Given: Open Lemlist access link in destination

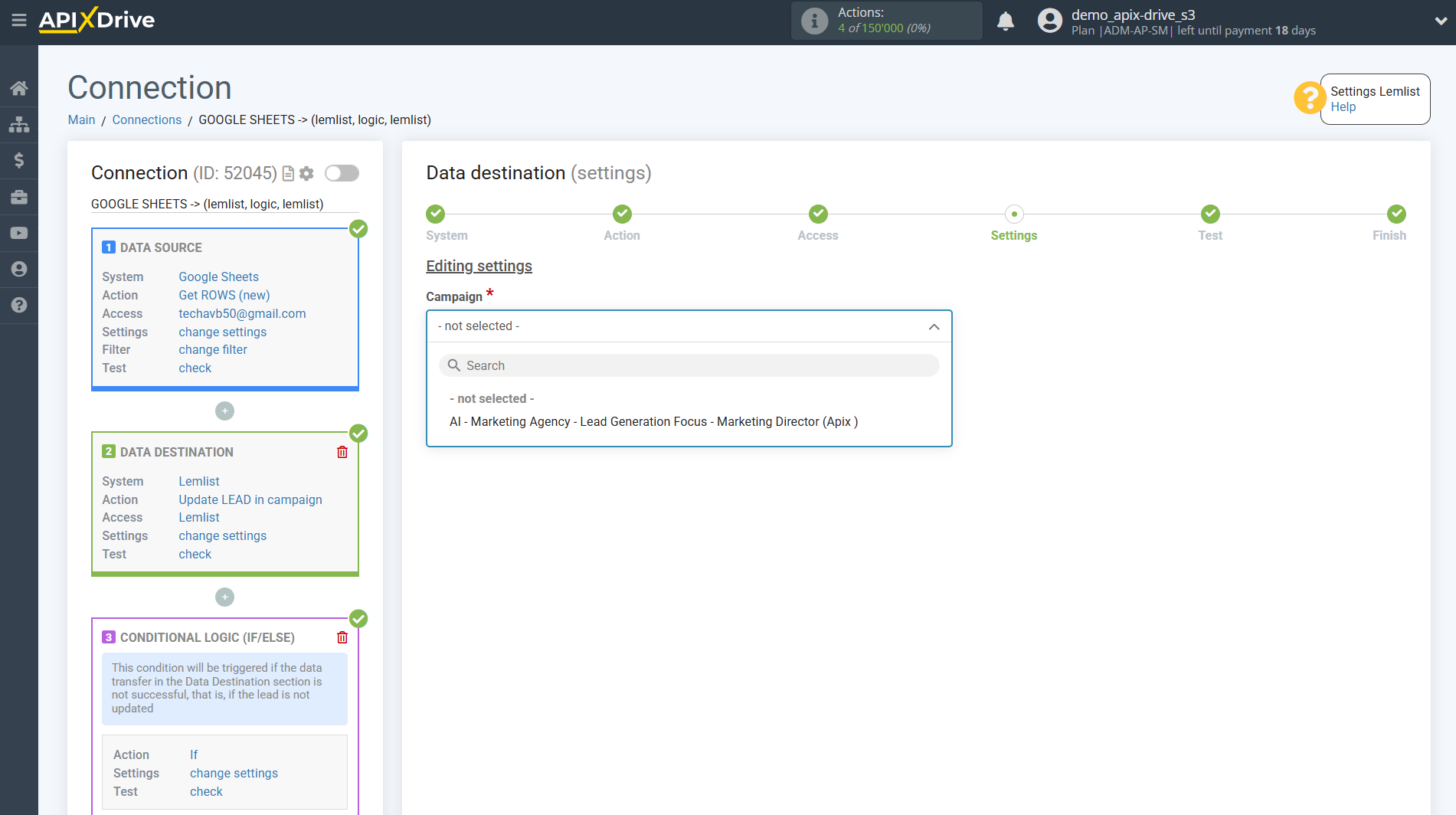Looking at the screenshot, I should [x=198, y=517].
